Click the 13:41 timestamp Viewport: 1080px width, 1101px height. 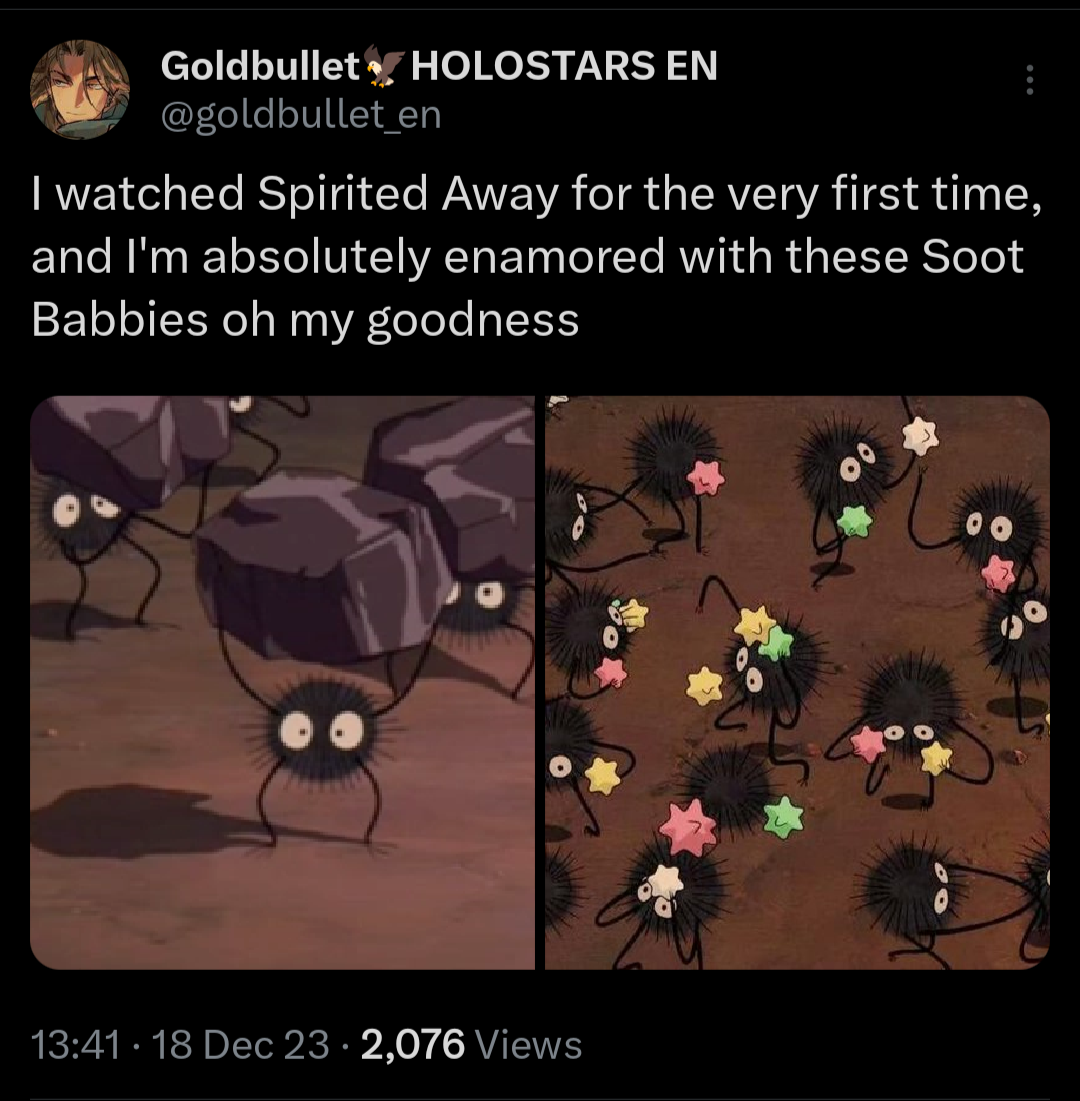tap(75, 1044)
